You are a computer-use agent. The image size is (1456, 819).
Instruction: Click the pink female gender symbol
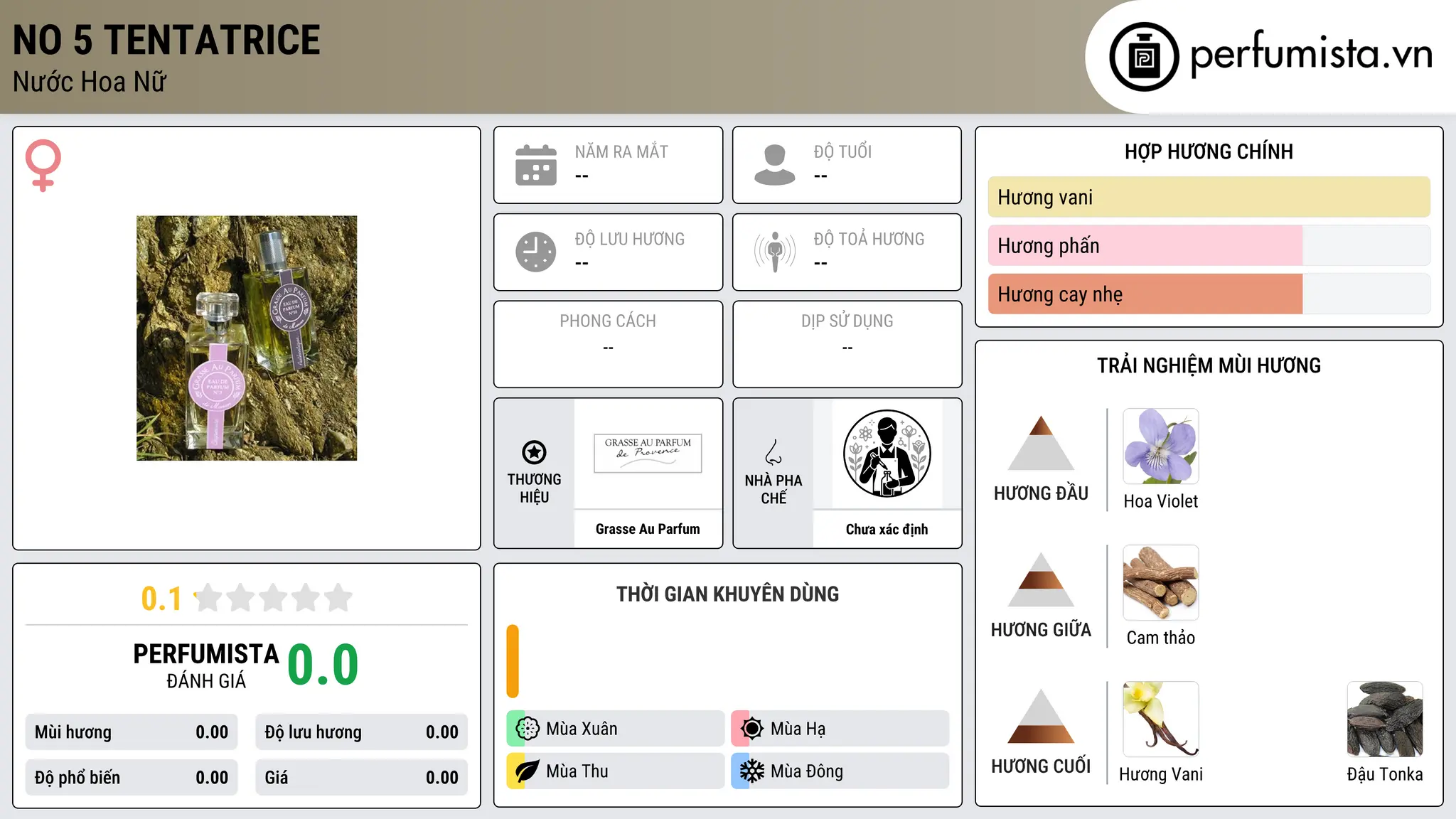(43, 165)
